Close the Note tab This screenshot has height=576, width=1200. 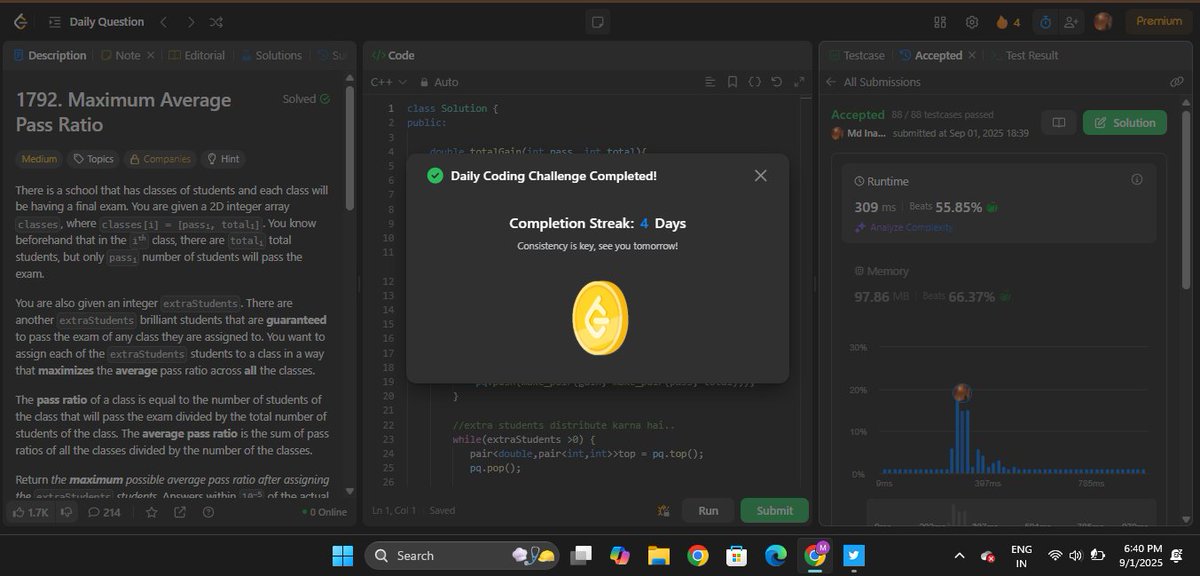pyautogui.click(x=151, y=56)
